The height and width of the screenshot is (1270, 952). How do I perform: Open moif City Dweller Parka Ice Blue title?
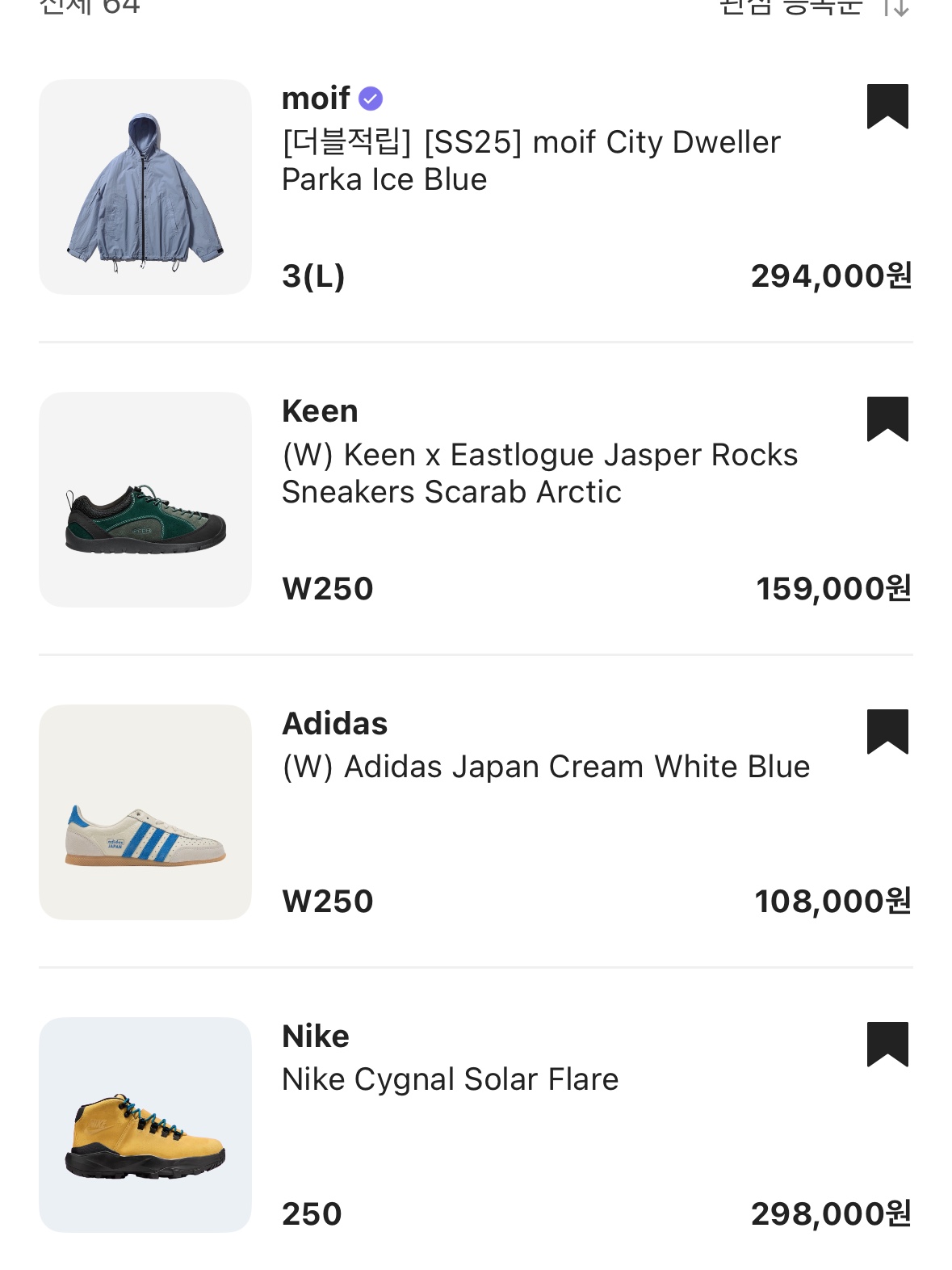click(531, 161)
